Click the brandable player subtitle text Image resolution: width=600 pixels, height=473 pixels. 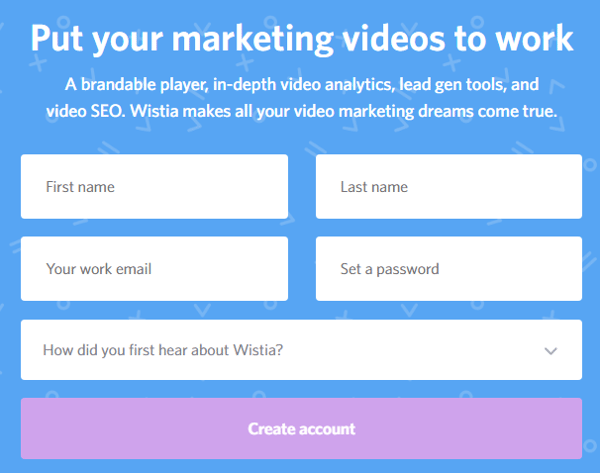pyautogui.click(x=302, y=98)
